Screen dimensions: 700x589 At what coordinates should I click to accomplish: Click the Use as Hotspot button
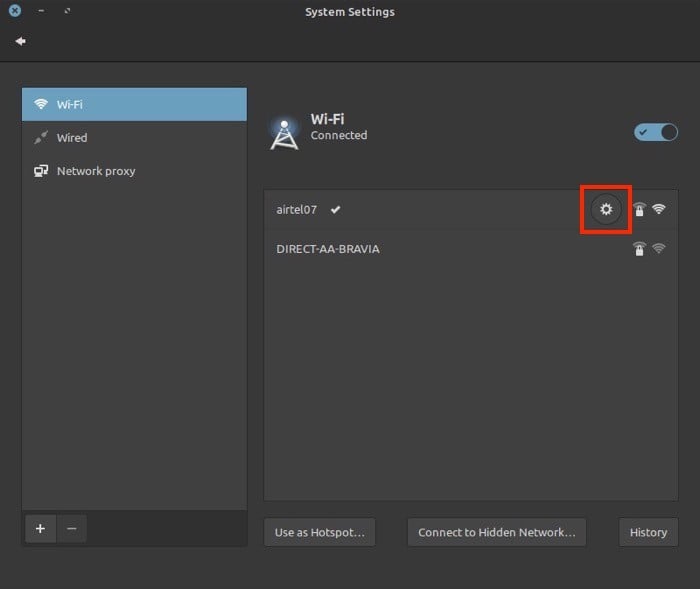click(x=320, y=532)
